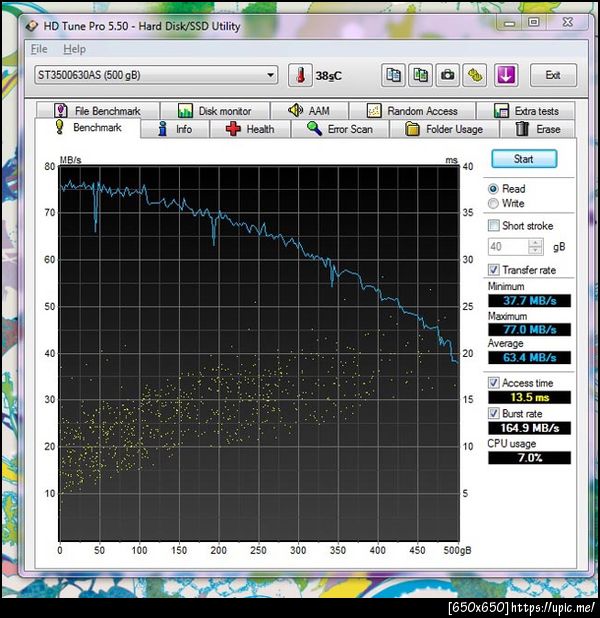Click the Average 63.4 MB/s value

(x=529, y=357)
